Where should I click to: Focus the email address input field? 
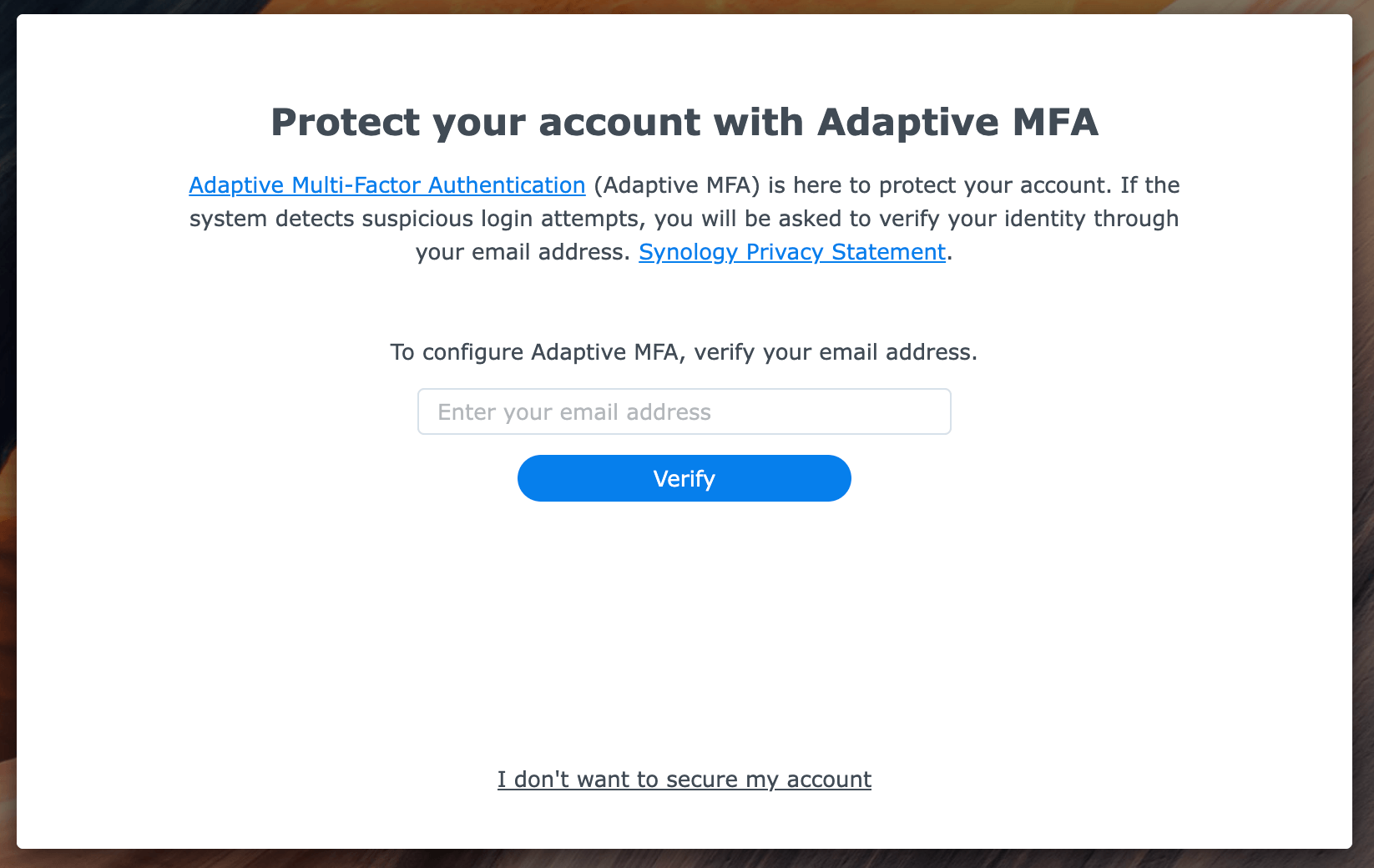pyautogui.click(x=684, y=411)
